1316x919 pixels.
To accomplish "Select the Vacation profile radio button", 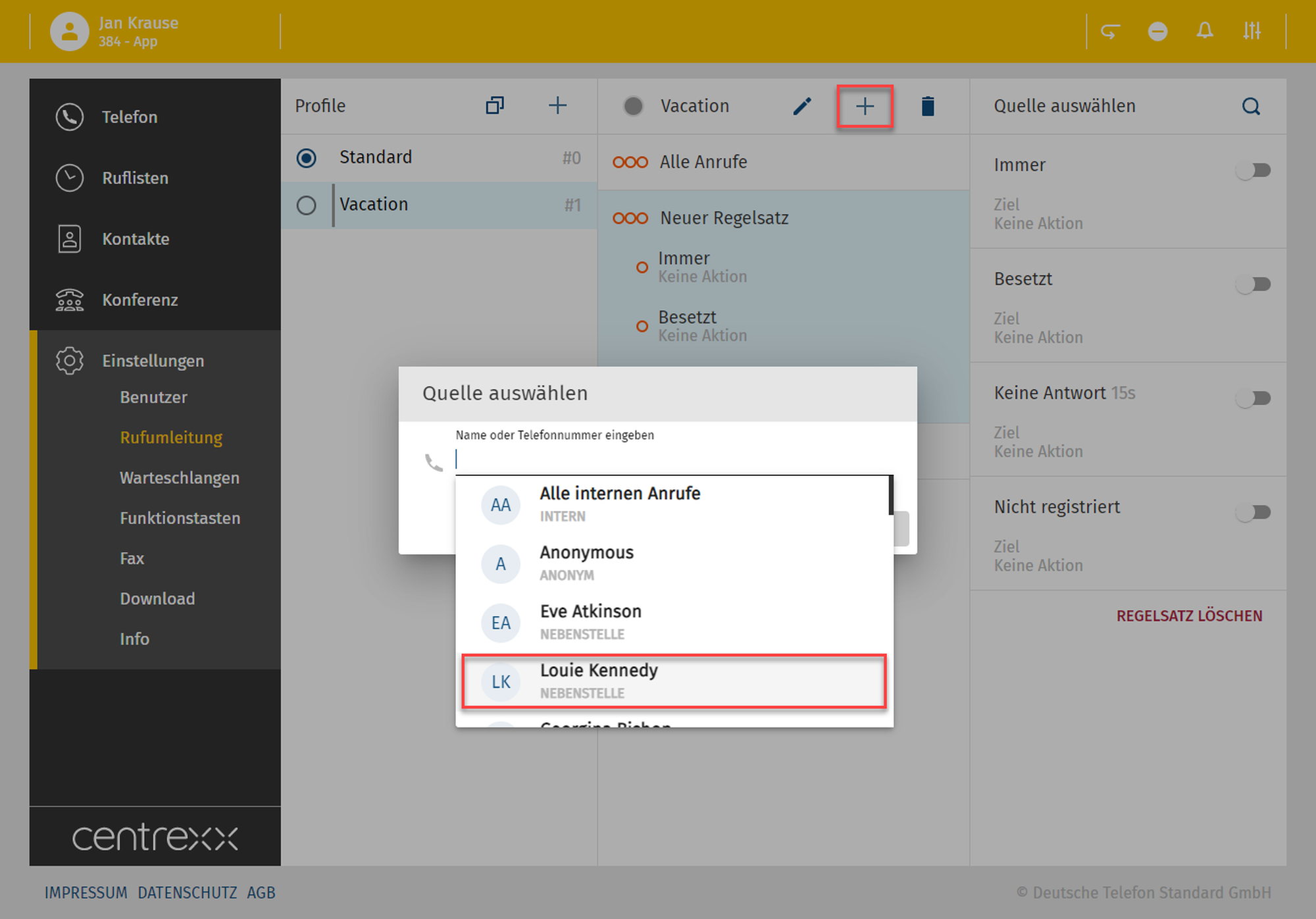I will pyautogui.click(x=306, y=205).
